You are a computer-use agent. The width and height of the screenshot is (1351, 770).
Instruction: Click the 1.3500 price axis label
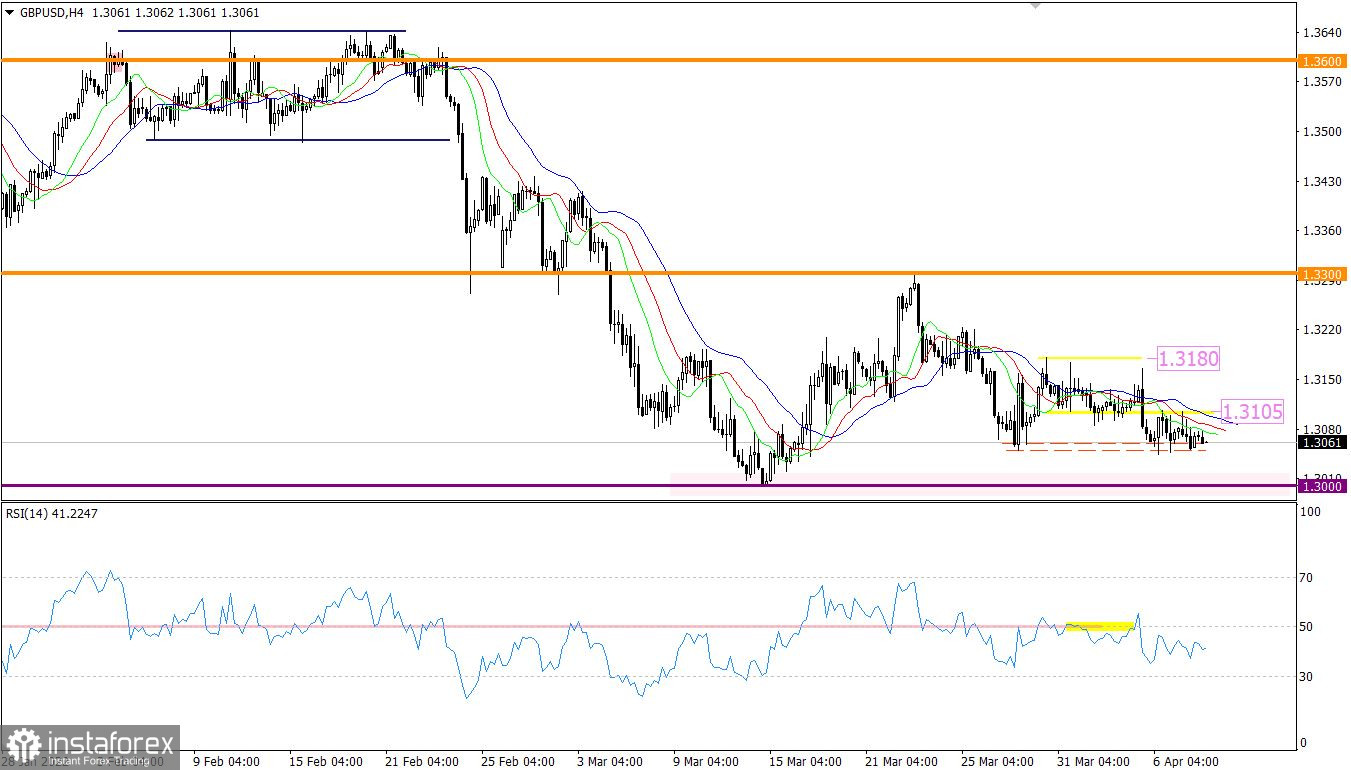(1320, 132)
